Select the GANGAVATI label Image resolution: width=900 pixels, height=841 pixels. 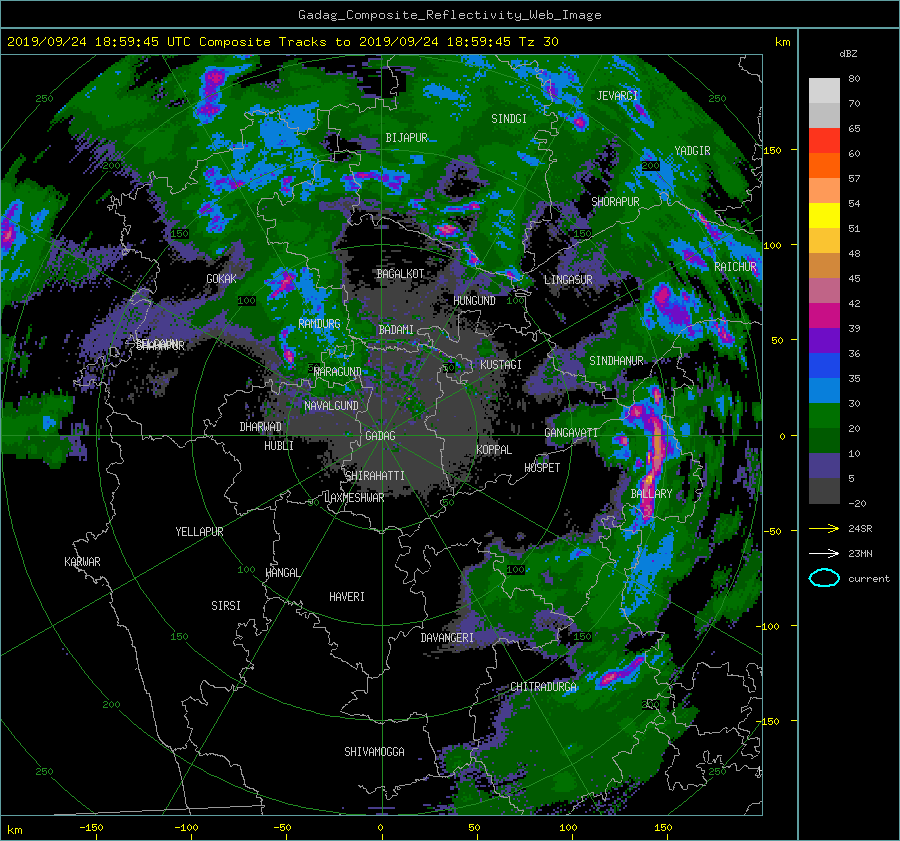coord(571,432)
